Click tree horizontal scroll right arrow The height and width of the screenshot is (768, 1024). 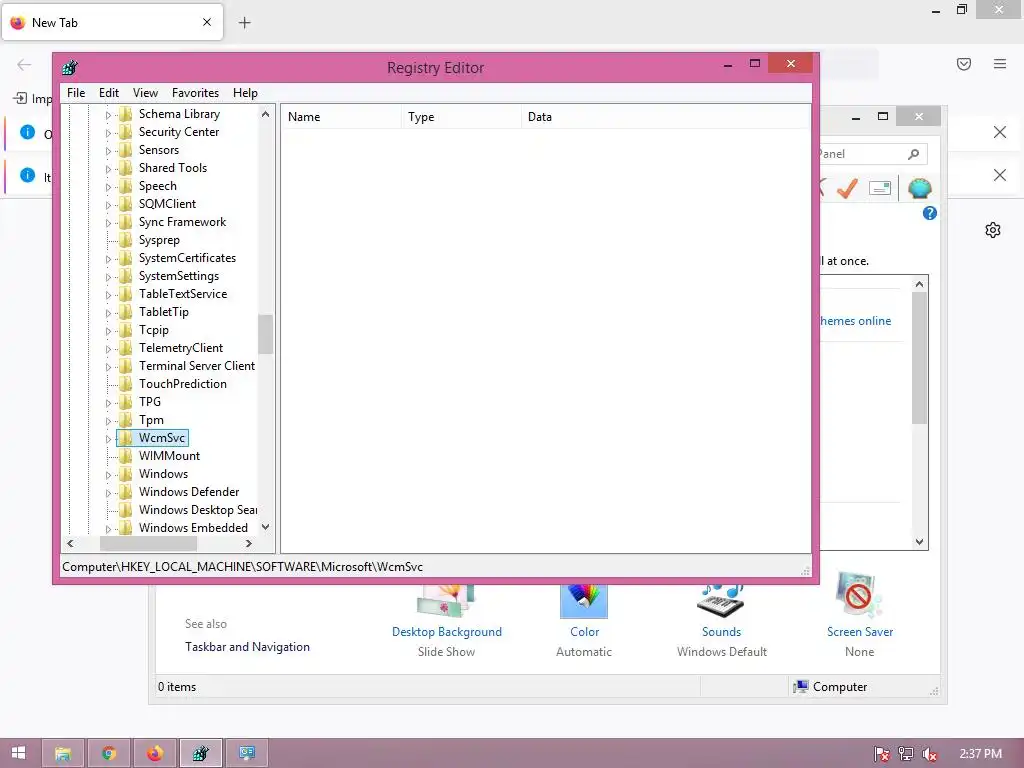(x=249, y=543)
